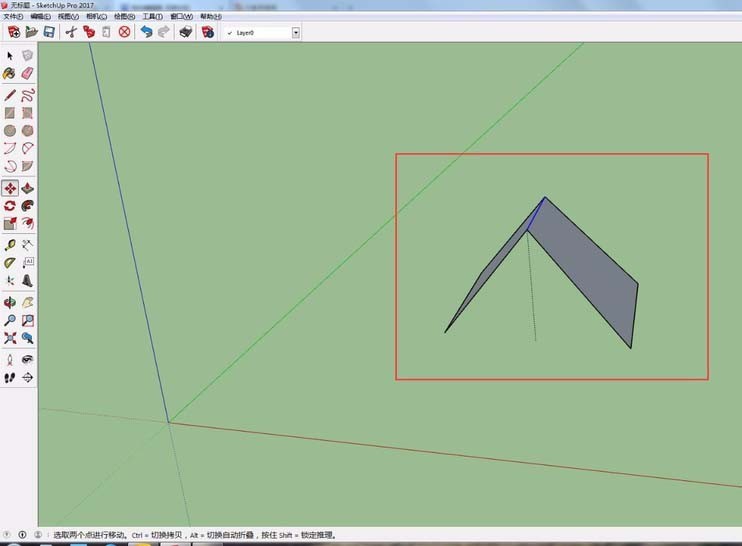Select the Line pencil tool
The image size is (742, 546).
(10, 95)
